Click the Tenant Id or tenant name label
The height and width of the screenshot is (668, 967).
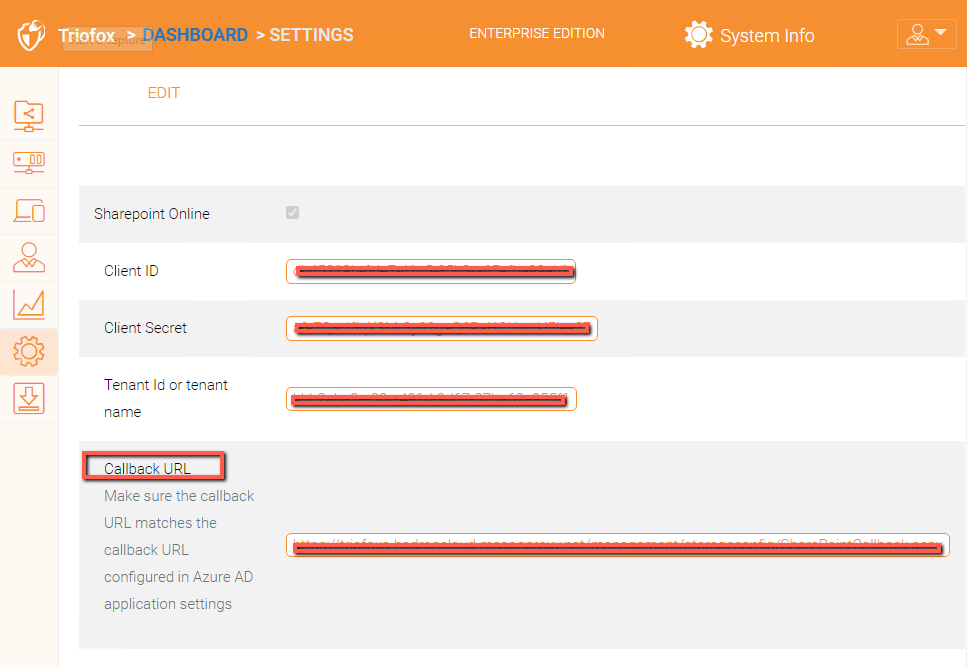click(x=166, y=398)
